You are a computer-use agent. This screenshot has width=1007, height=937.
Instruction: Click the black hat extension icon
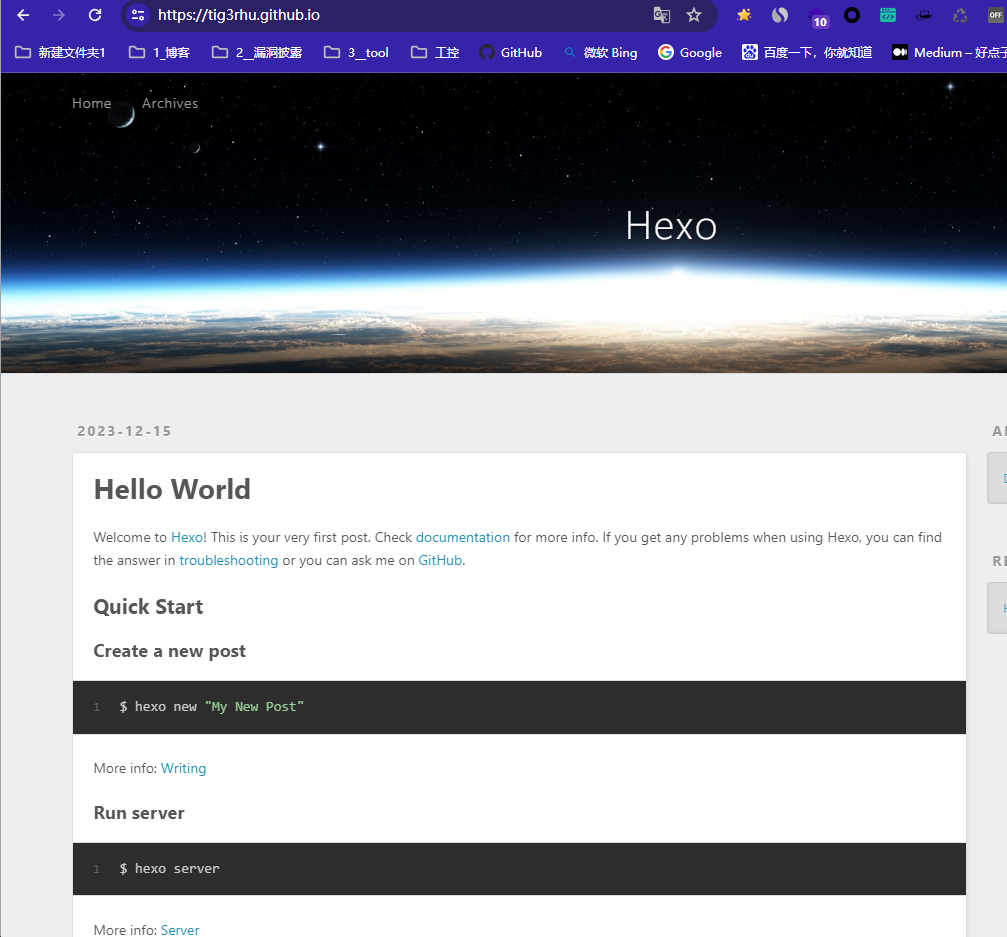(x=924, y=15)
